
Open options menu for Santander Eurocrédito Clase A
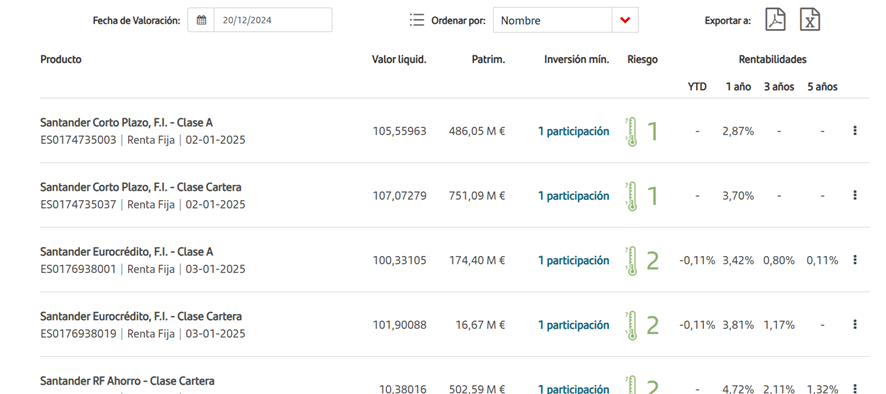pyautogui.click(x=854, y=259)
